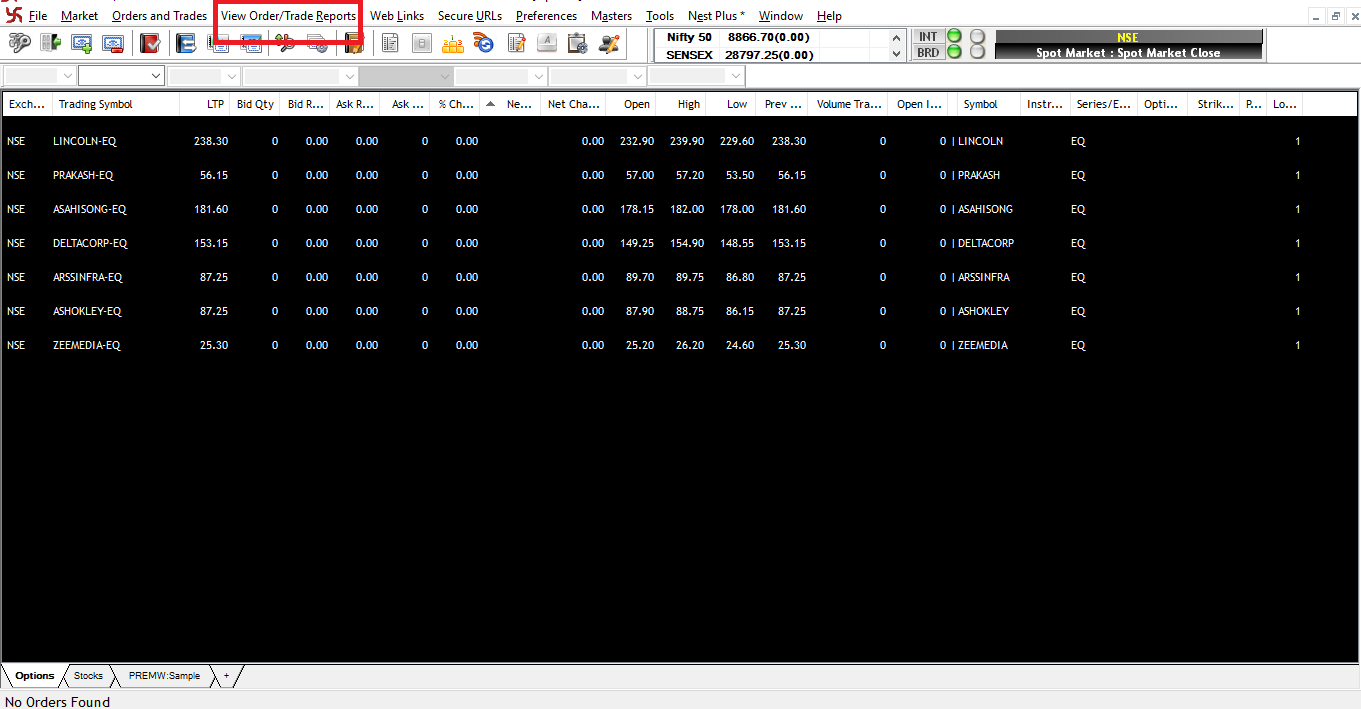This screenshot has height=709, width=1361.
Task: Click the user with pencil edit icon
Action: click(x=609, y=43)
